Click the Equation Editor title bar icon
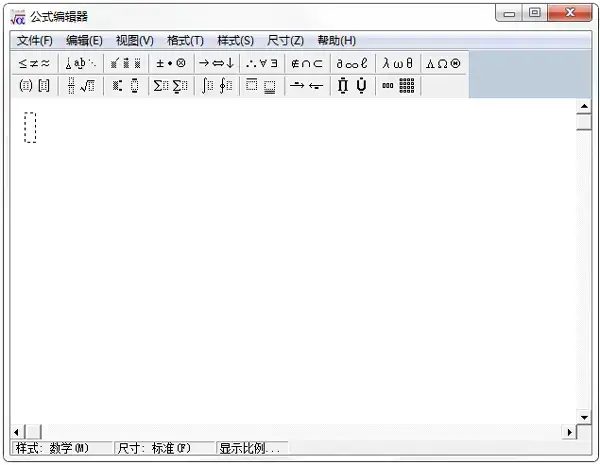 18,17
